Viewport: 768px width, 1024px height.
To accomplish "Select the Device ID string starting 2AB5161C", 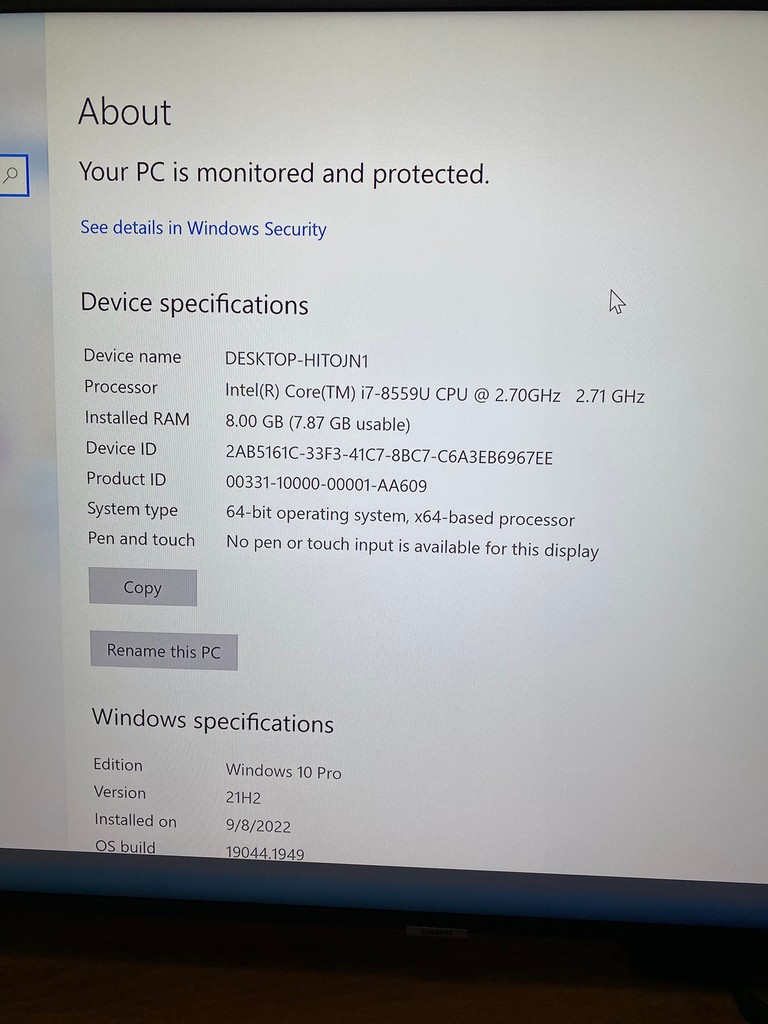I will coord(389,455).
